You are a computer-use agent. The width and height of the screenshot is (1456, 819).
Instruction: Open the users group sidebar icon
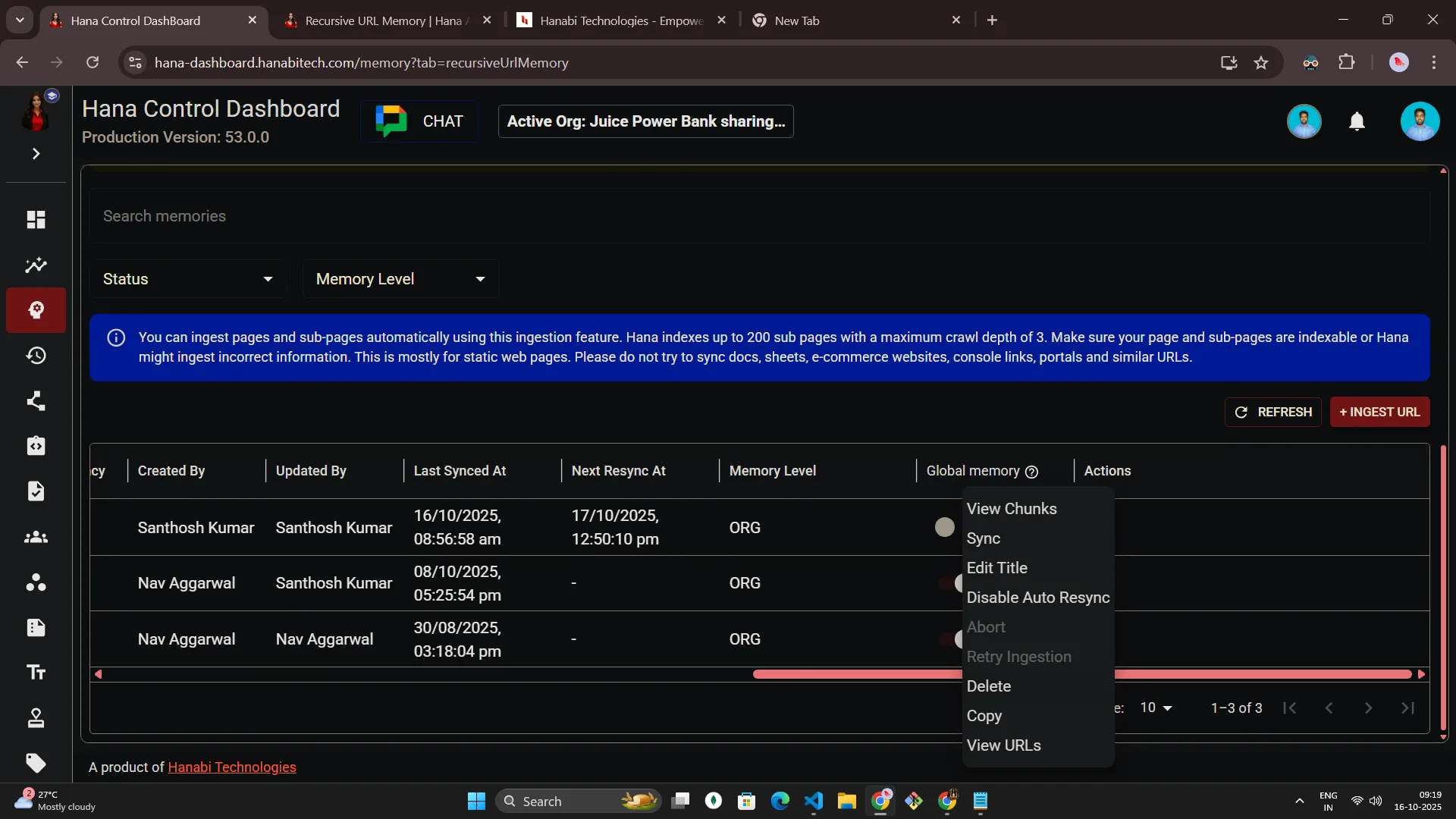pos(36,537)
